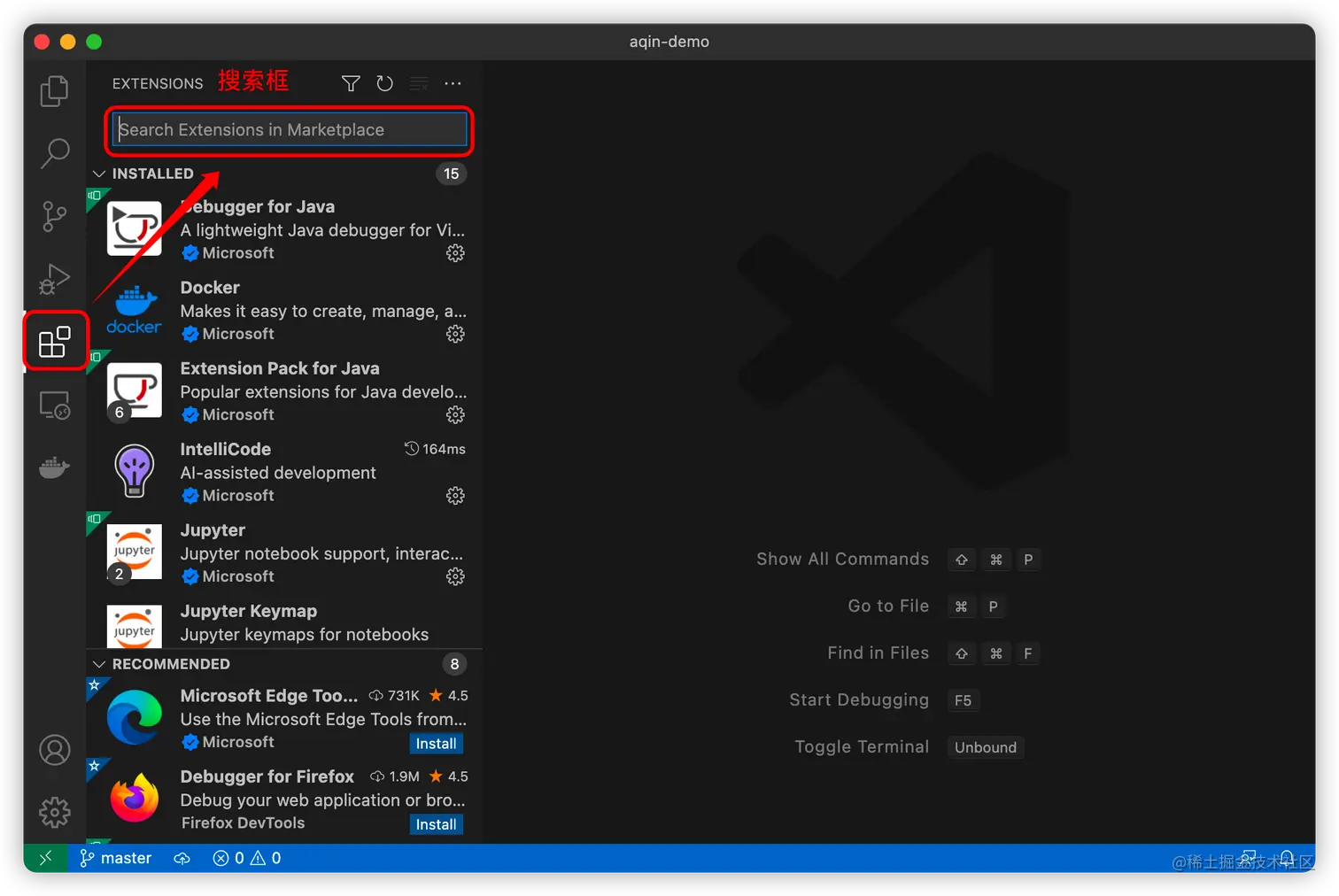
Task: Click the publish to cloud status icon
Action: coord(182,858)
